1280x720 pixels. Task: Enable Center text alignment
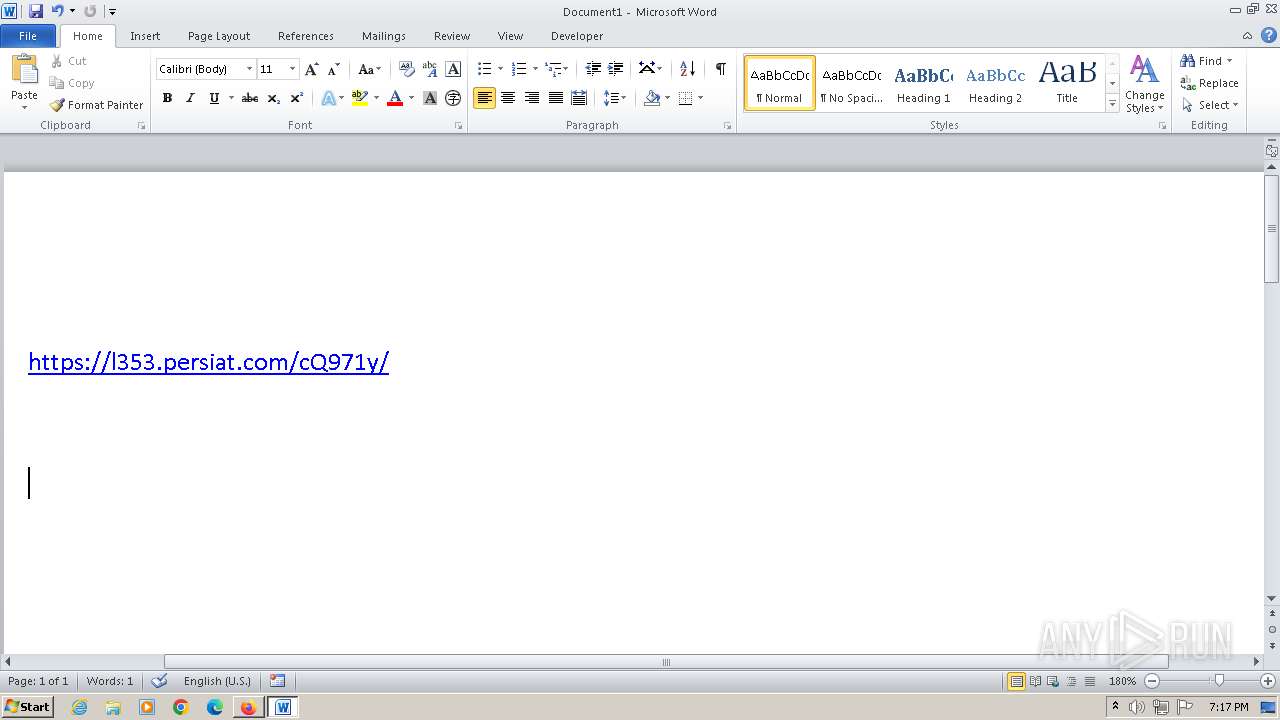coord(508,98)
